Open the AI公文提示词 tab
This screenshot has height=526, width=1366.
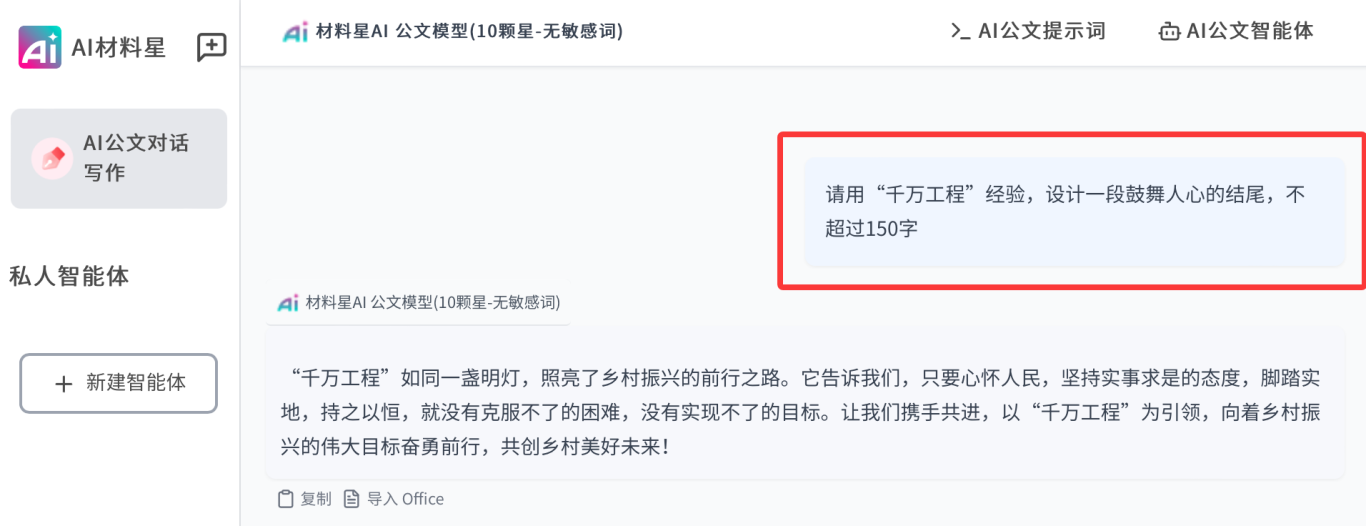(x=1041, y=32)
